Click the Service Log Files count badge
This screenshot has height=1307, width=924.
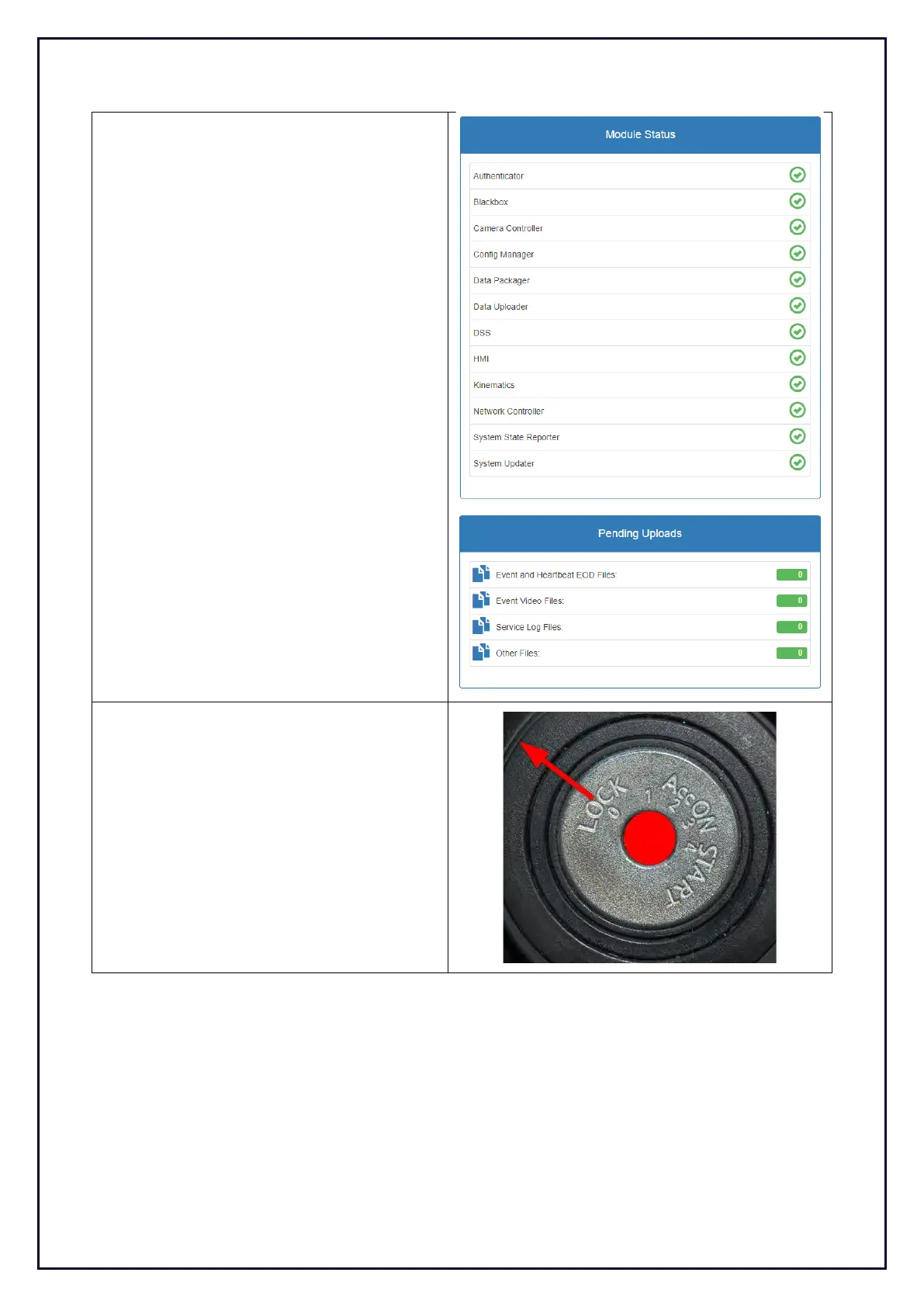pyautogui.click(x=792, y=626)
